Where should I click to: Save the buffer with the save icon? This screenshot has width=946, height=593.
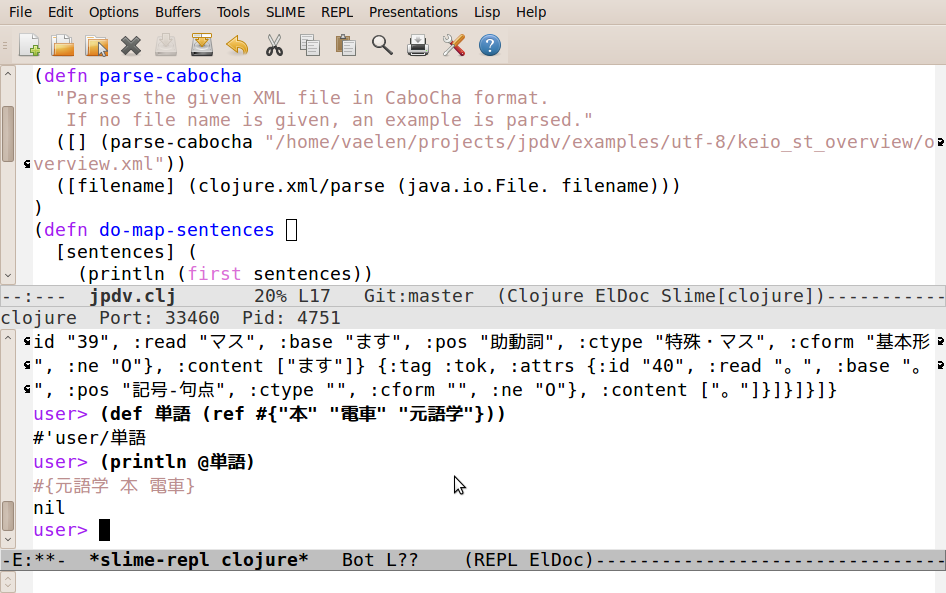[x=166, y=45]
